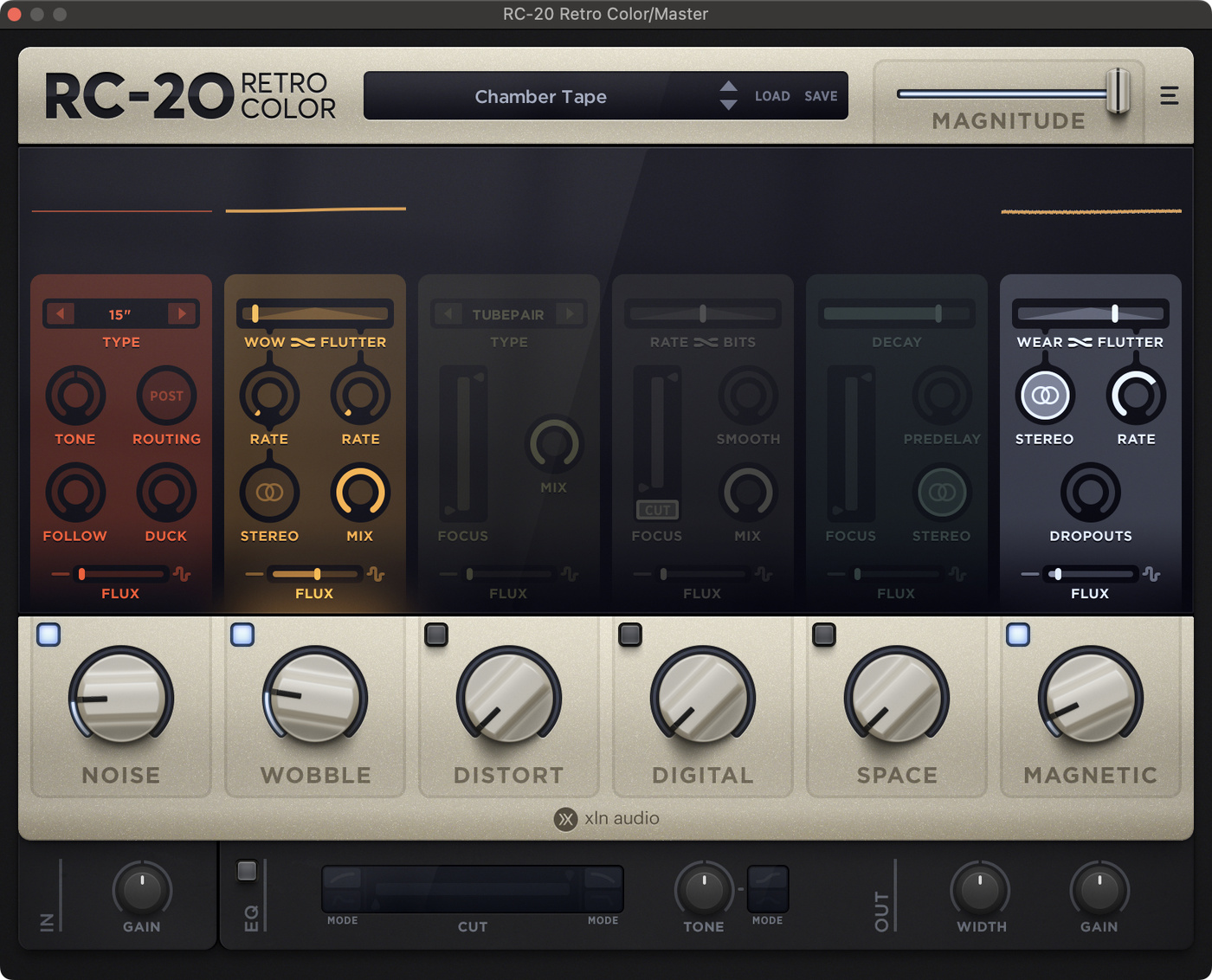Viewport: 1212px width, 980px height.
Task: Click the Magnetic Rate knob
Action: click(1137, 396)
